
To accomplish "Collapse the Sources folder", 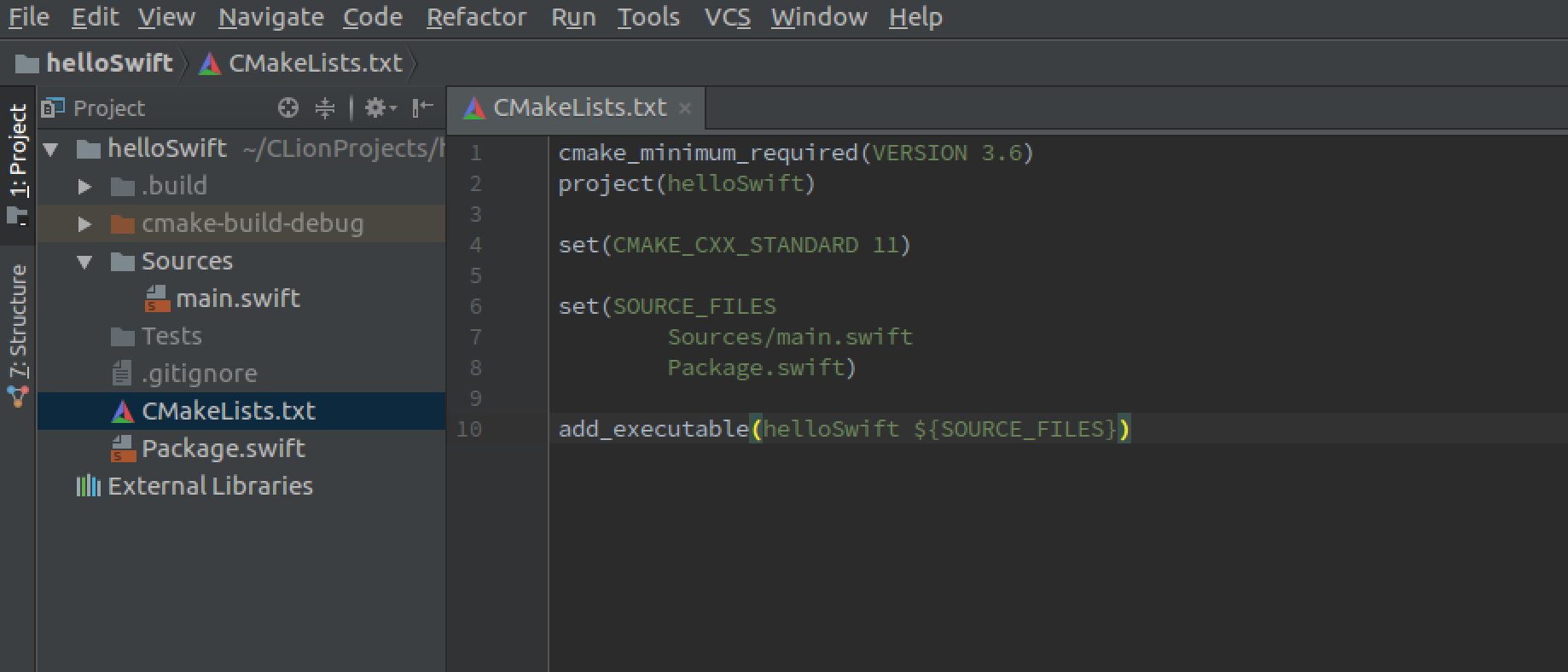I will click(84, 261).
